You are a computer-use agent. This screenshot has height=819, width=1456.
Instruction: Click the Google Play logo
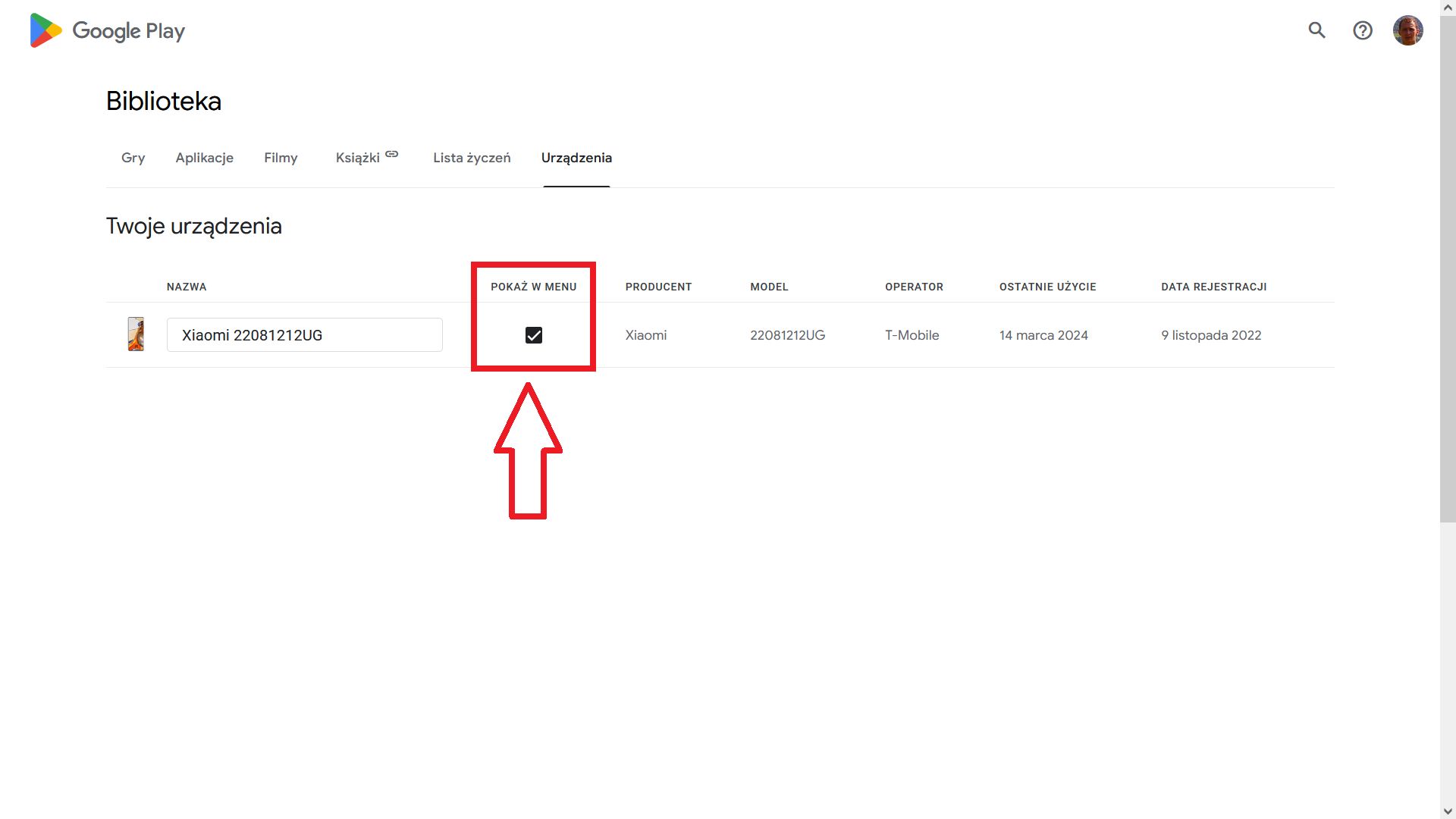[106, 30]
